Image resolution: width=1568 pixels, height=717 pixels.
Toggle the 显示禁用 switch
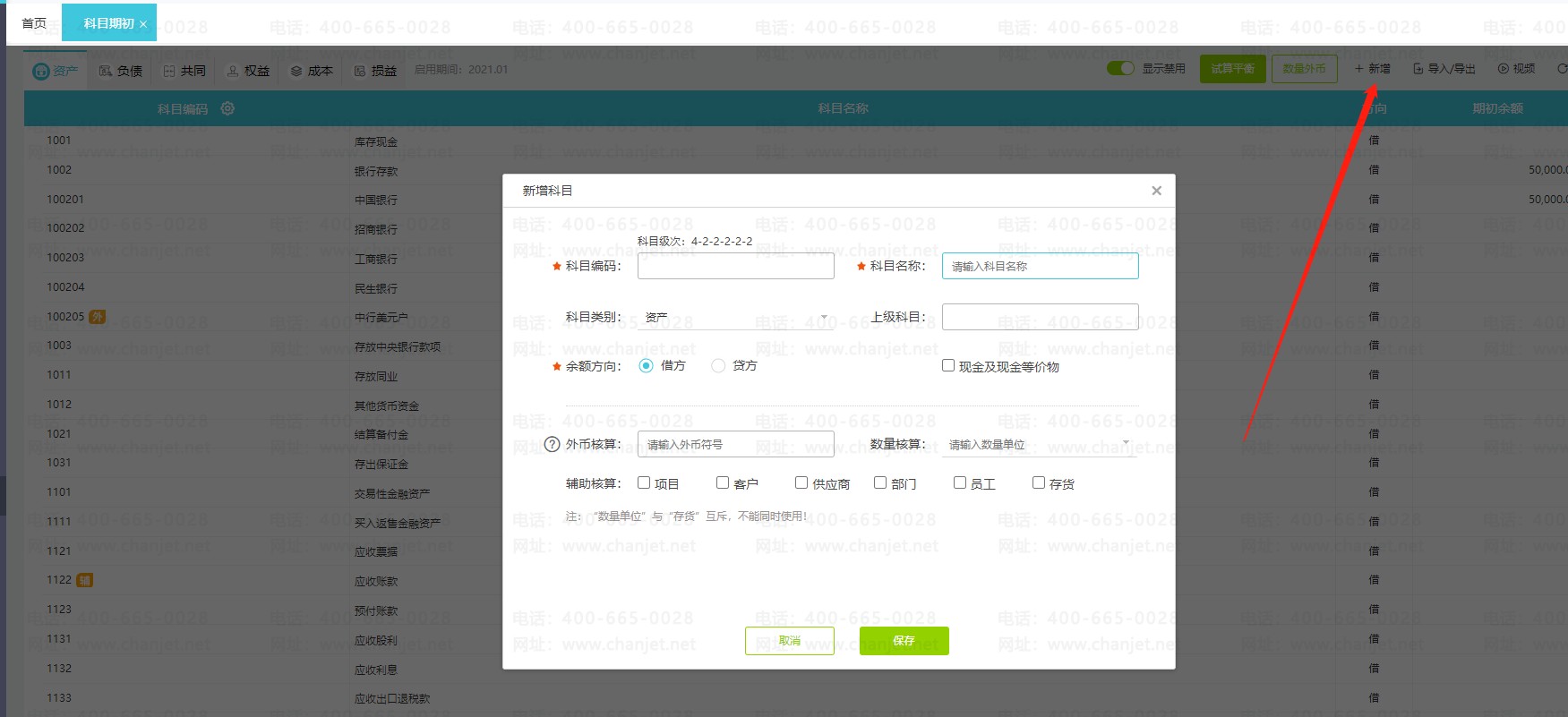click(x=1120, y=69)
